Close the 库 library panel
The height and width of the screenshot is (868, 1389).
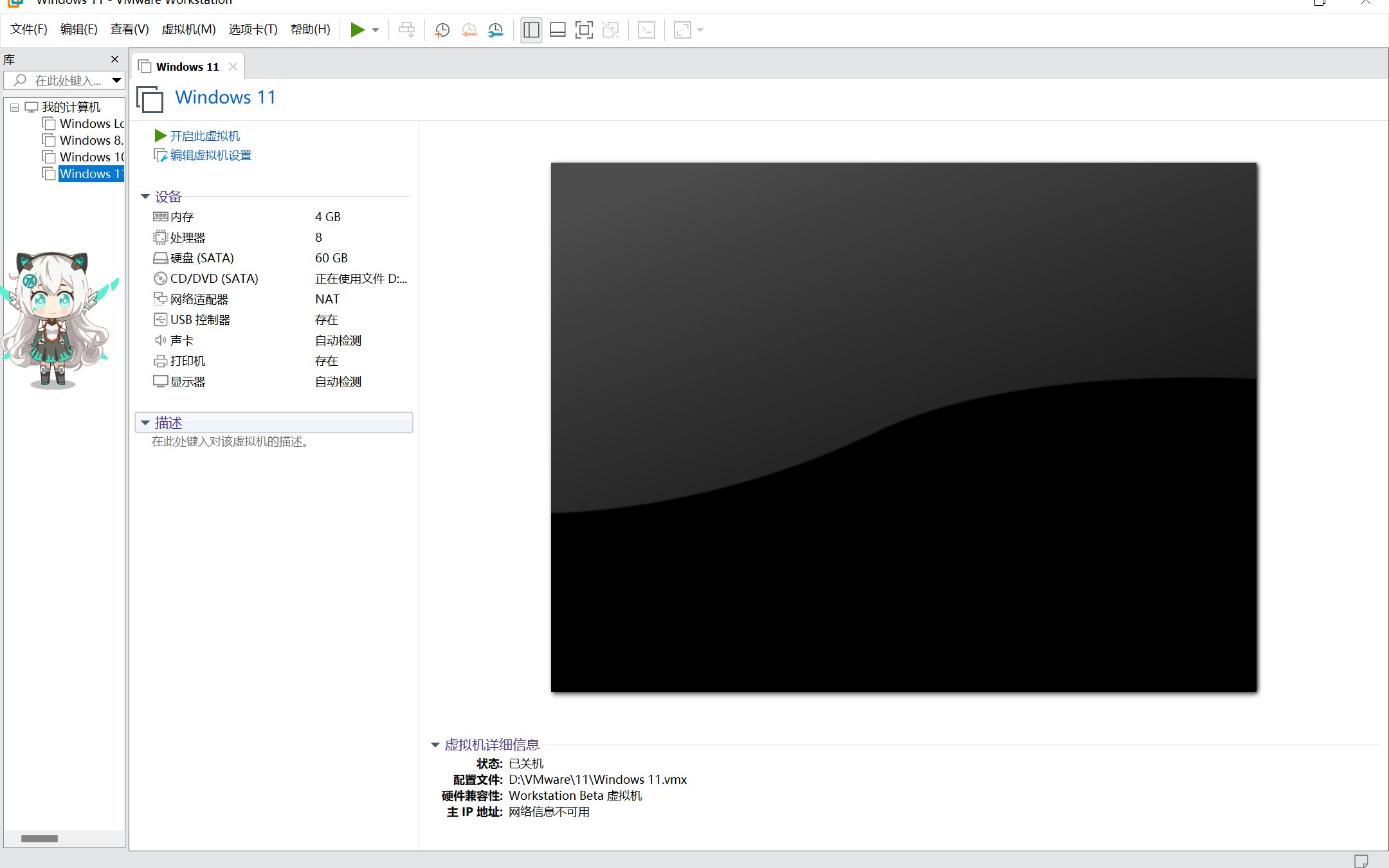point(115,59)
